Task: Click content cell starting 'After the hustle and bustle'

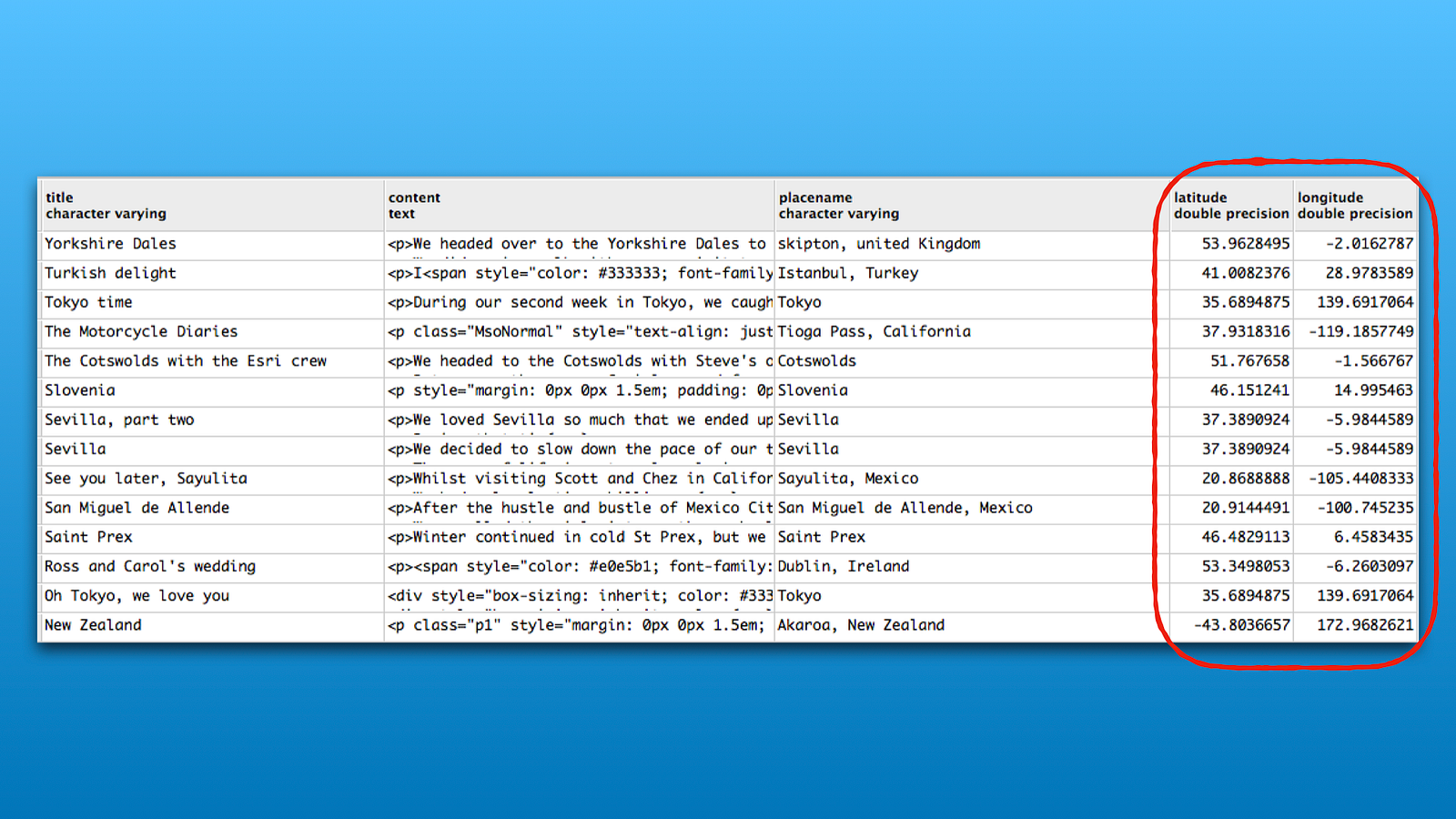Action: (x=580, y=508)
